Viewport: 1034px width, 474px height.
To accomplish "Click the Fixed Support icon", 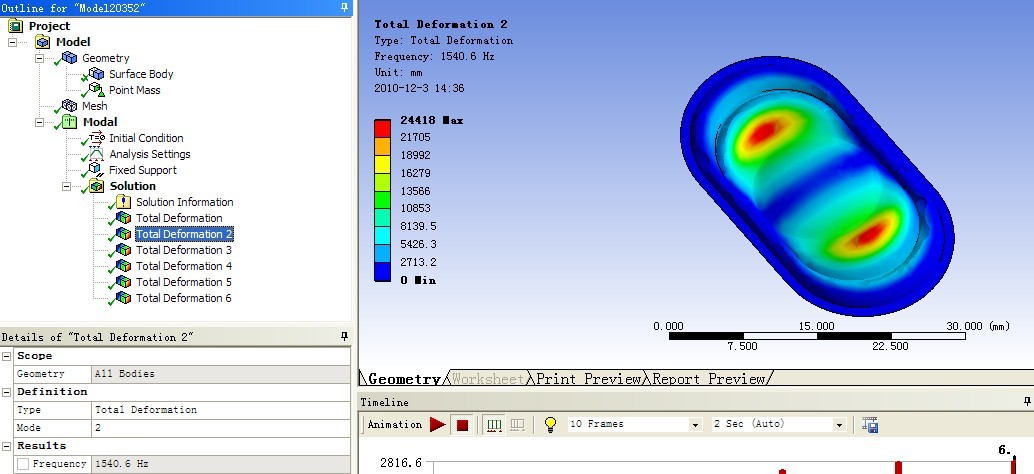I will (x=96, y=169).
